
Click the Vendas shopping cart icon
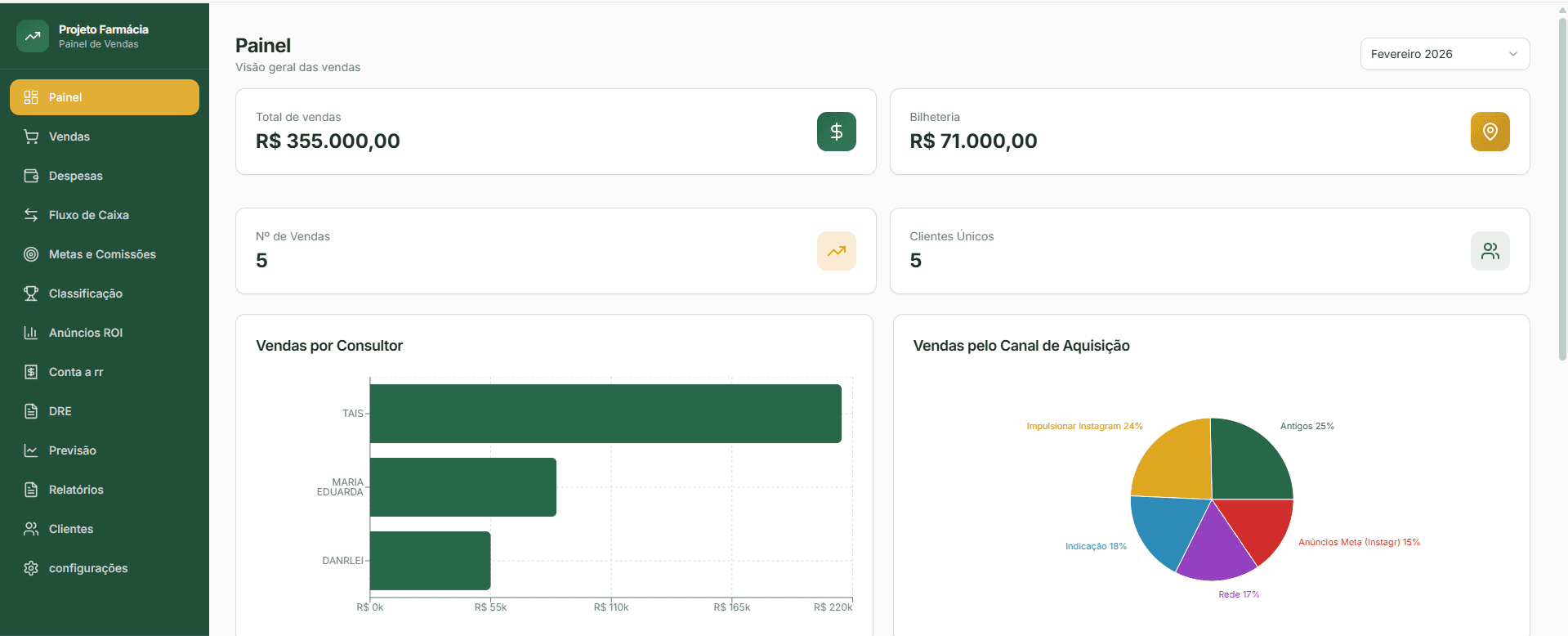click(x=31, y=137)
